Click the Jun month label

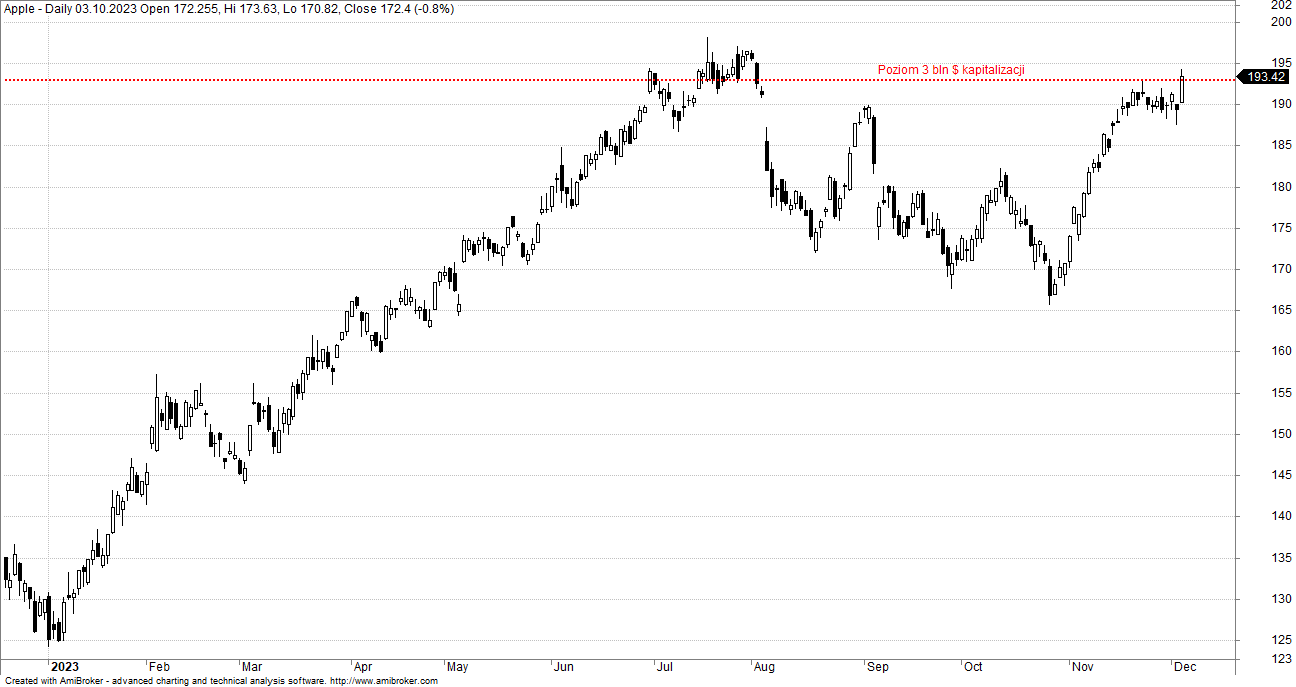coord(564,667)
